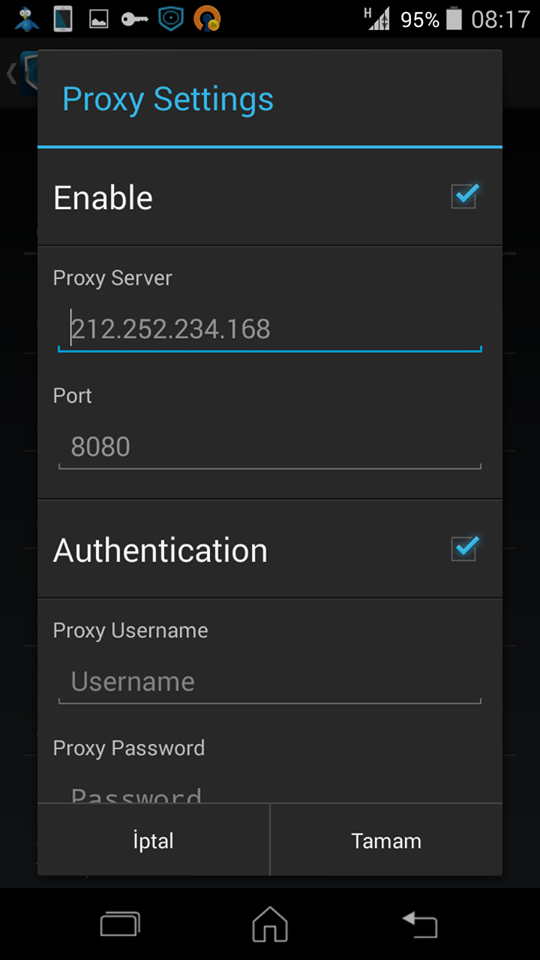Tap the VPN key status icon
Image resolution: width=540 pixels, height=960 pixels.
click(135, 20)
